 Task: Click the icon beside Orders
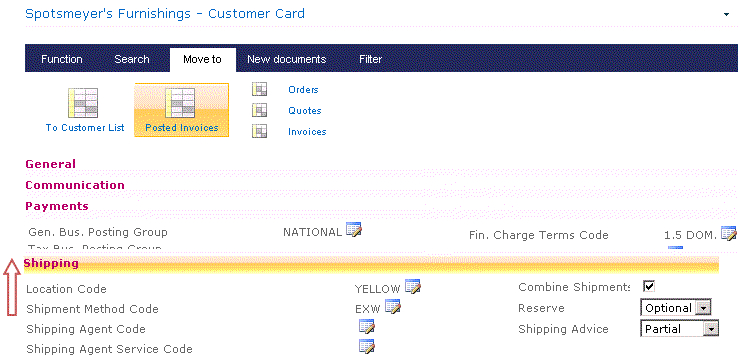259,89
